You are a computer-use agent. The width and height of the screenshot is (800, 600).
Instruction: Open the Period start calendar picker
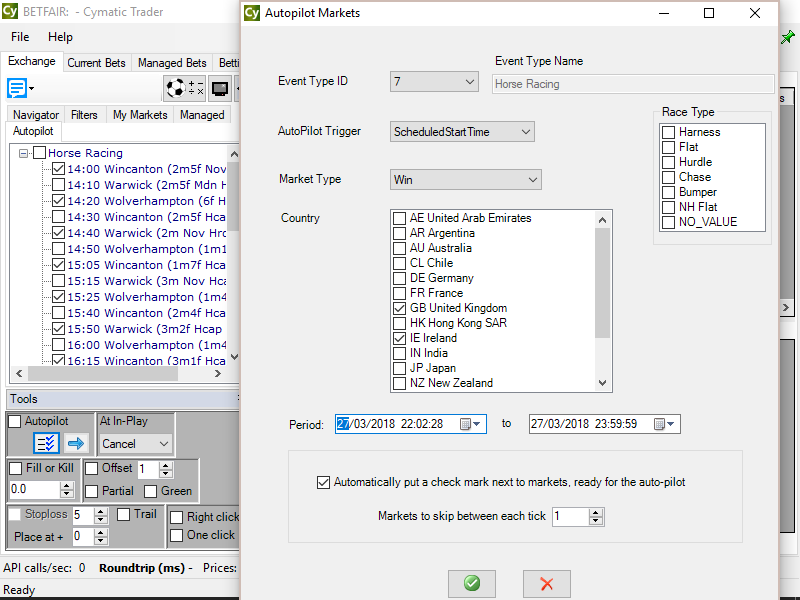[470, 424]
